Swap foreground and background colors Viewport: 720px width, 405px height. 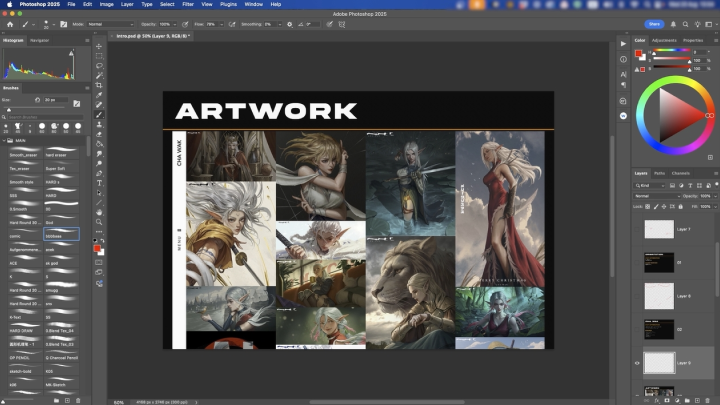click(102, 241)
